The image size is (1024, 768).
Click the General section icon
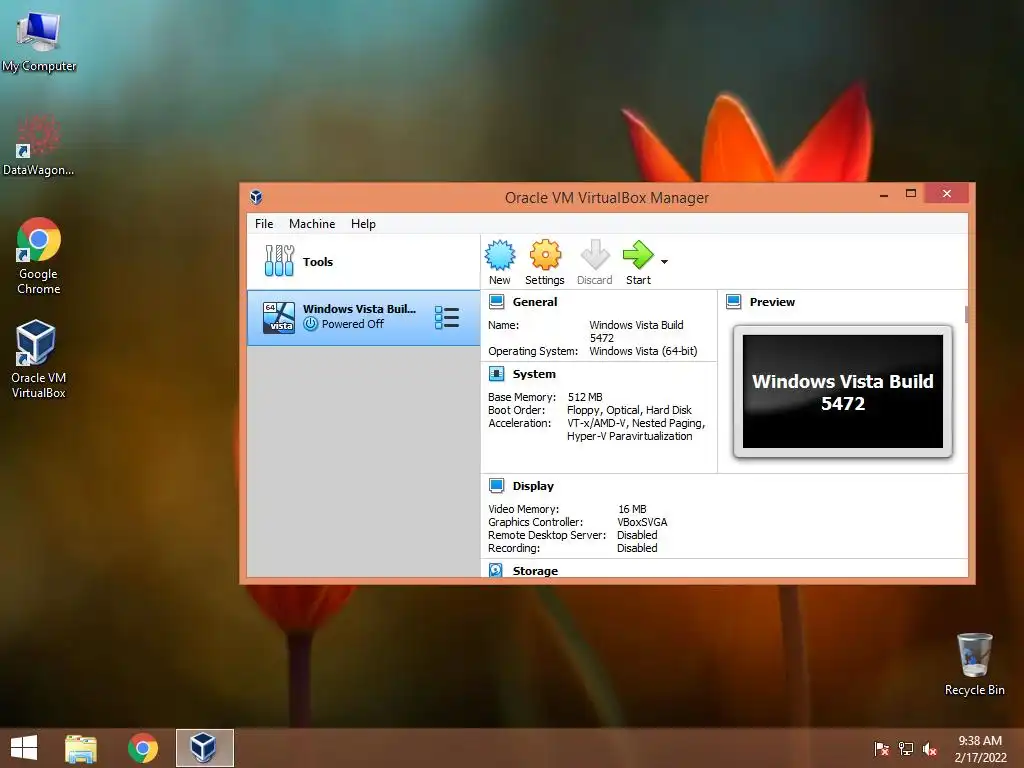496,302
